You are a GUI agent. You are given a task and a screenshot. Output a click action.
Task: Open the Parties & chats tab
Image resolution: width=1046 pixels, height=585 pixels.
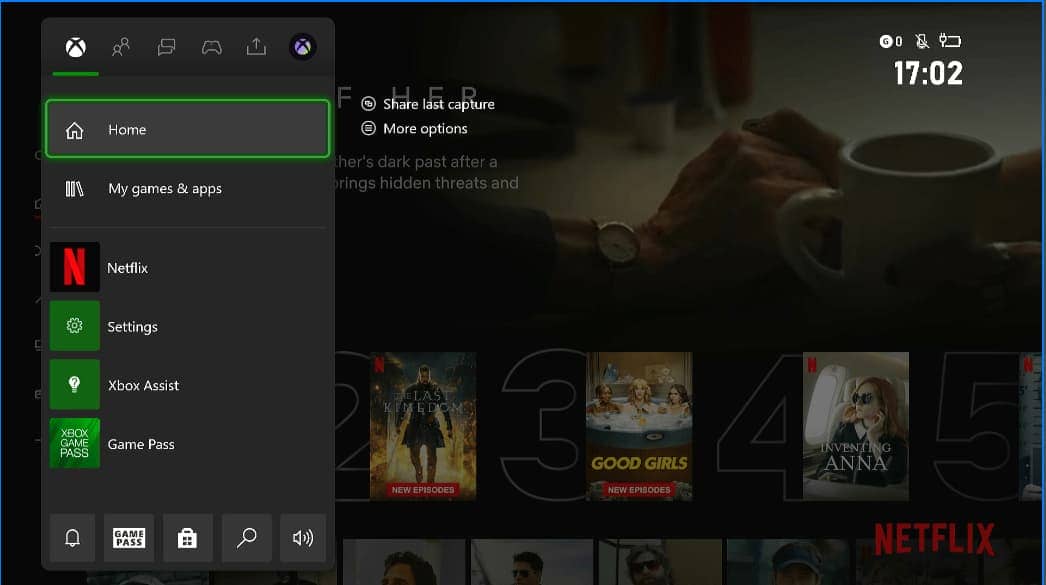[166, 47]
